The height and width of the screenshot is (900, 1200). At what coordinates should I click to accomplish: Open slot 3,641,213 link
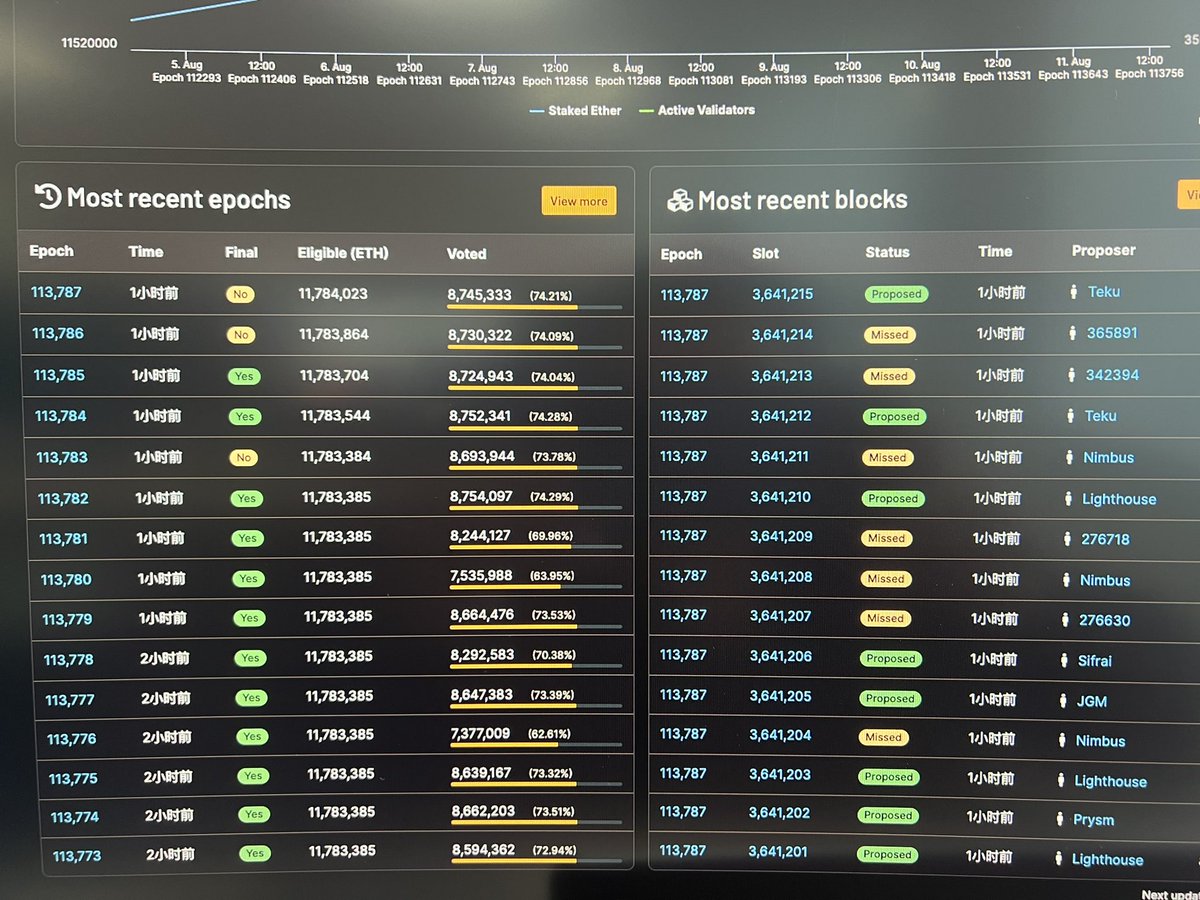point(782,376)
